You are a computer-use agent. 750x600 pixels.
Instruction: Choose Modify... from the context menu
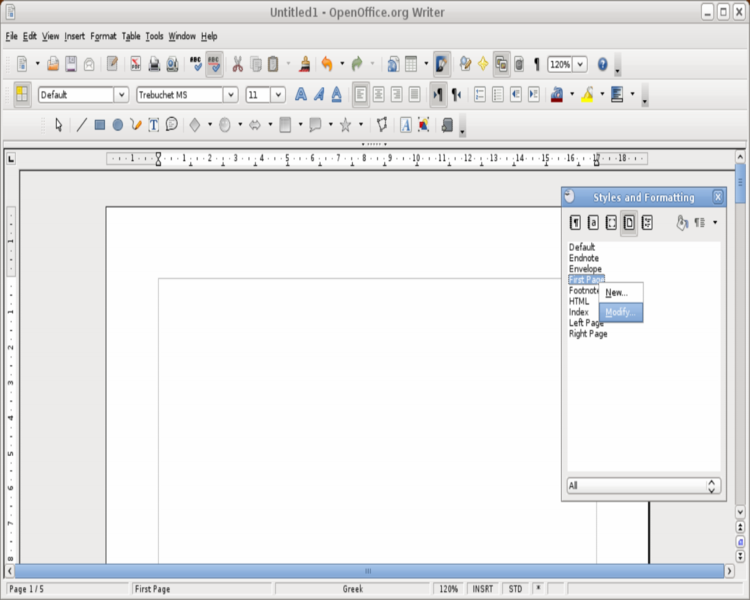tap(621, 312)
